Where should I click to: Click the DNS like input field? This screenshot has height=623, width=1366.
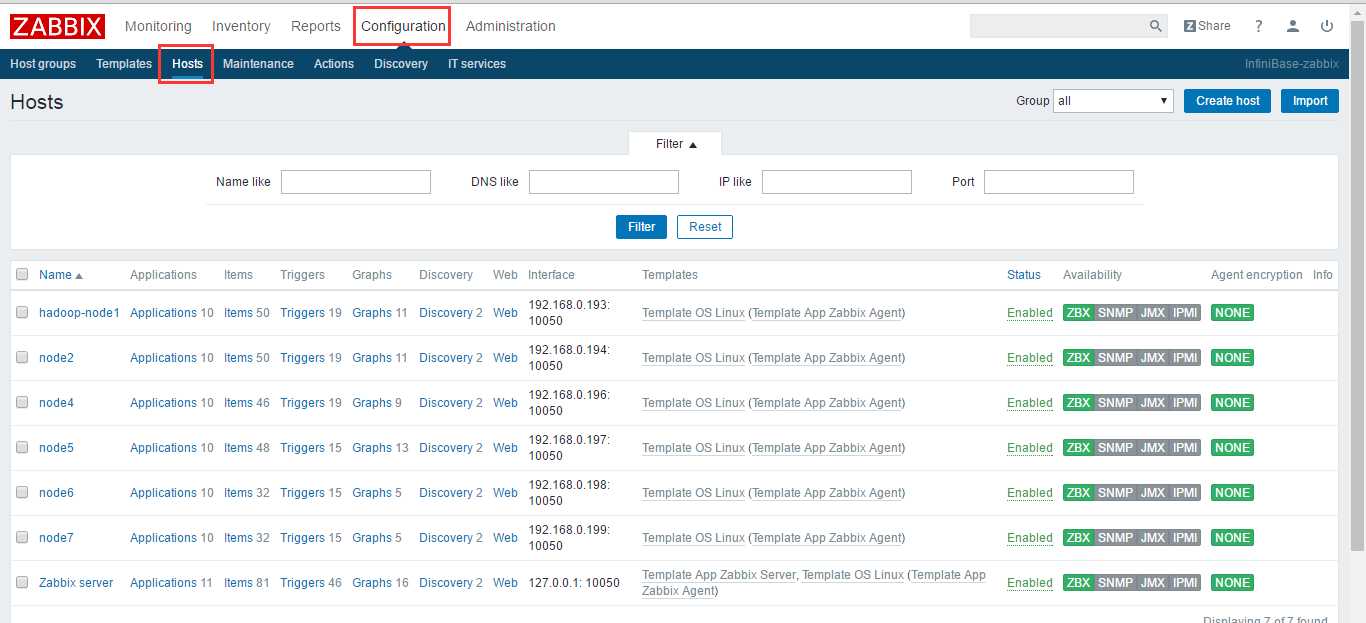point(604,182)
